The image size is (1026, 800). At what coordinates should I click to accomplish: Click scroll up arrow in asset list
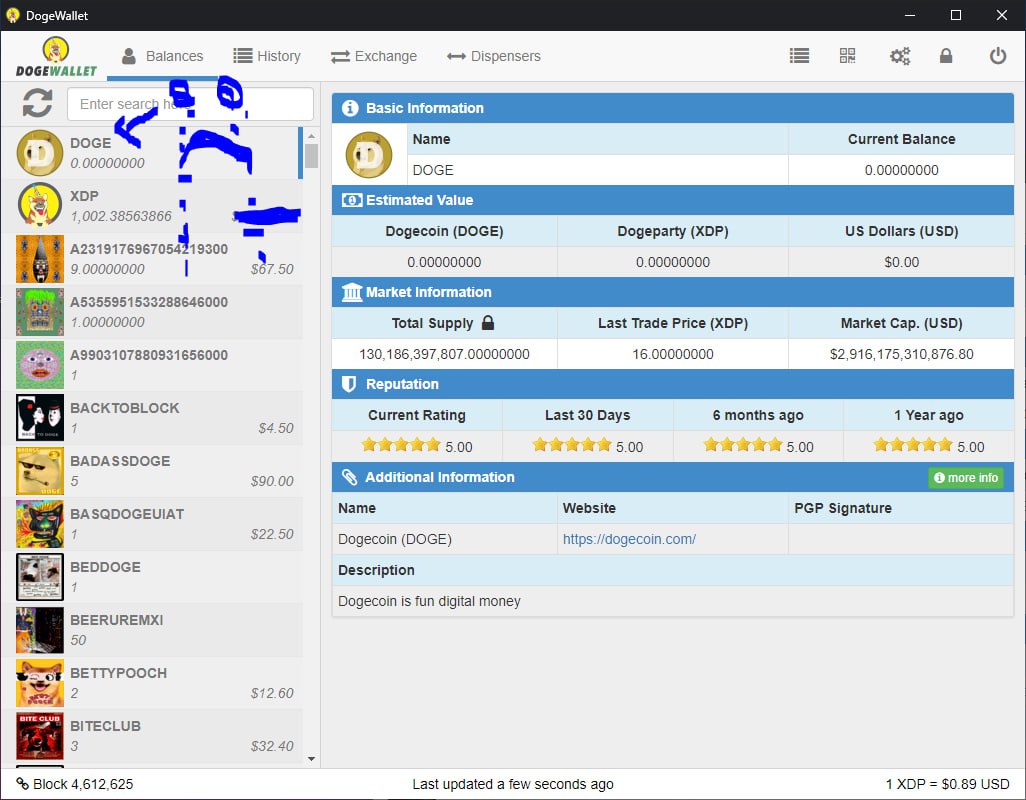pyautogui.click(x=311, y=136)
